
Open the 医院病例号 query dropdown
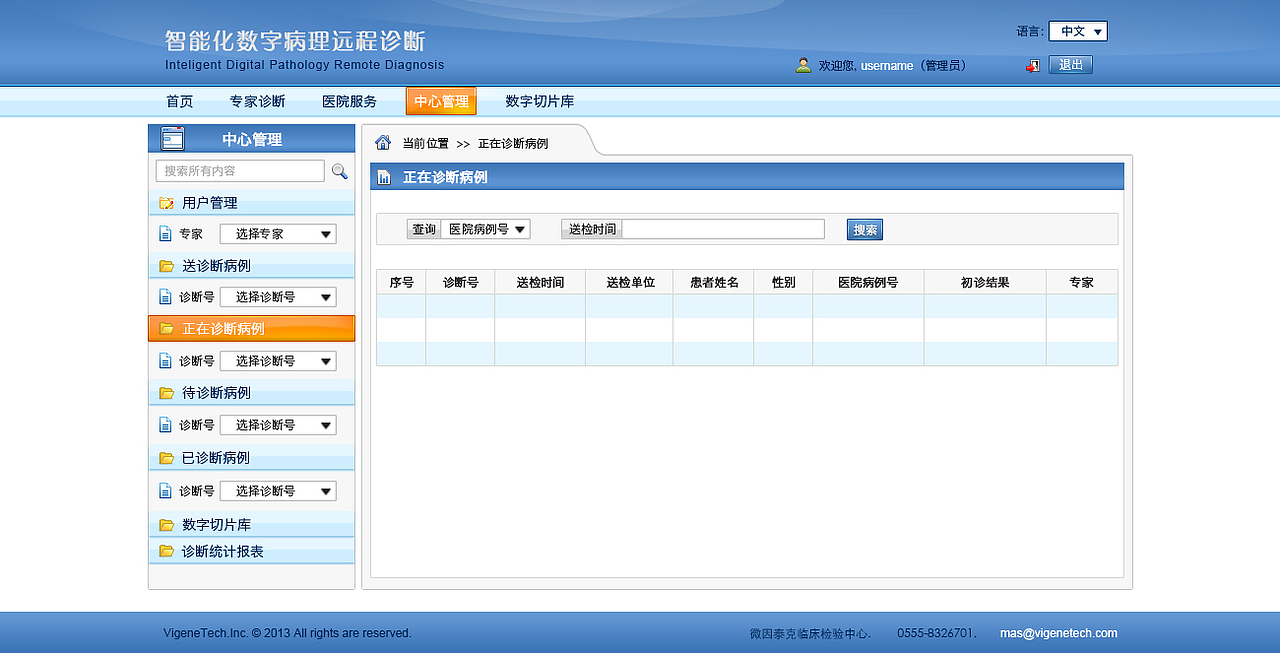point(486,229)
